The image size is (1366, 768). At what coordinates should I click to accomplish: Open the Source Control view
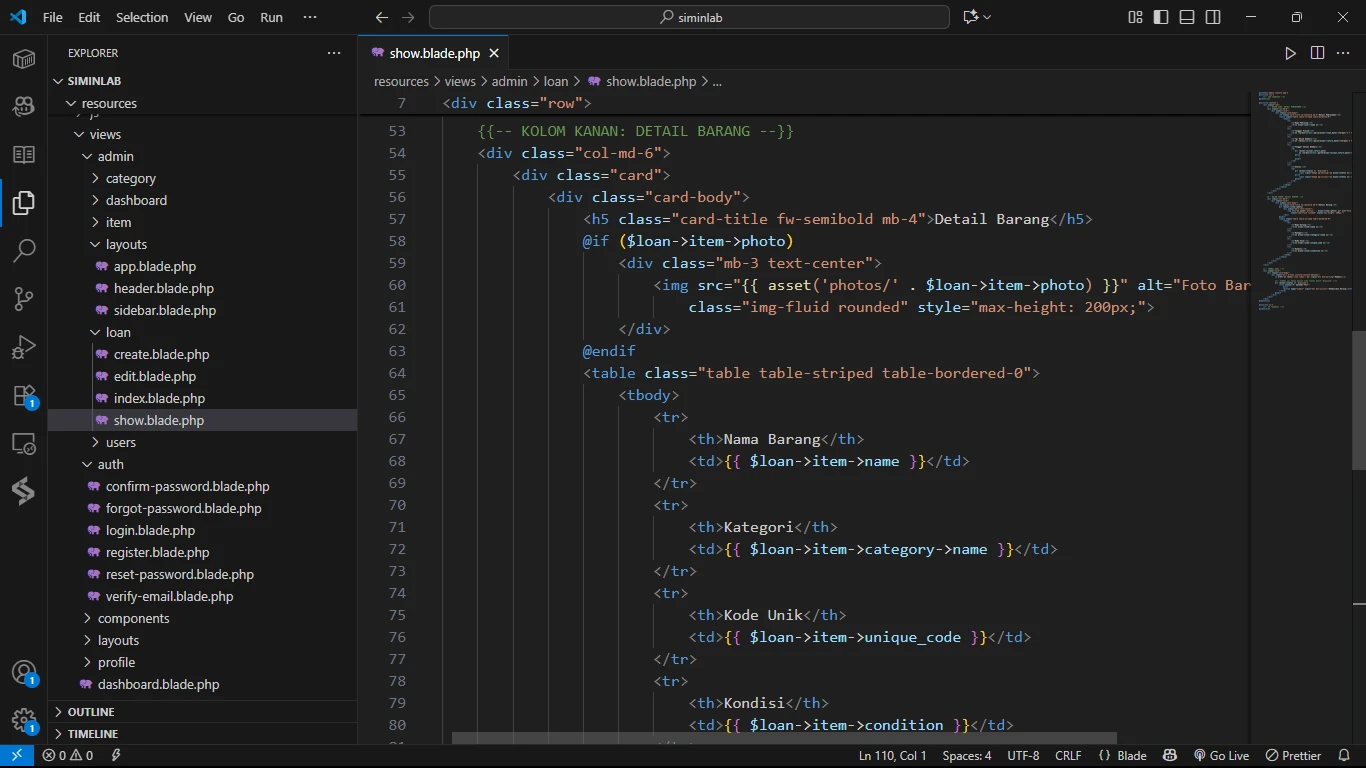[x=24, y=298]
